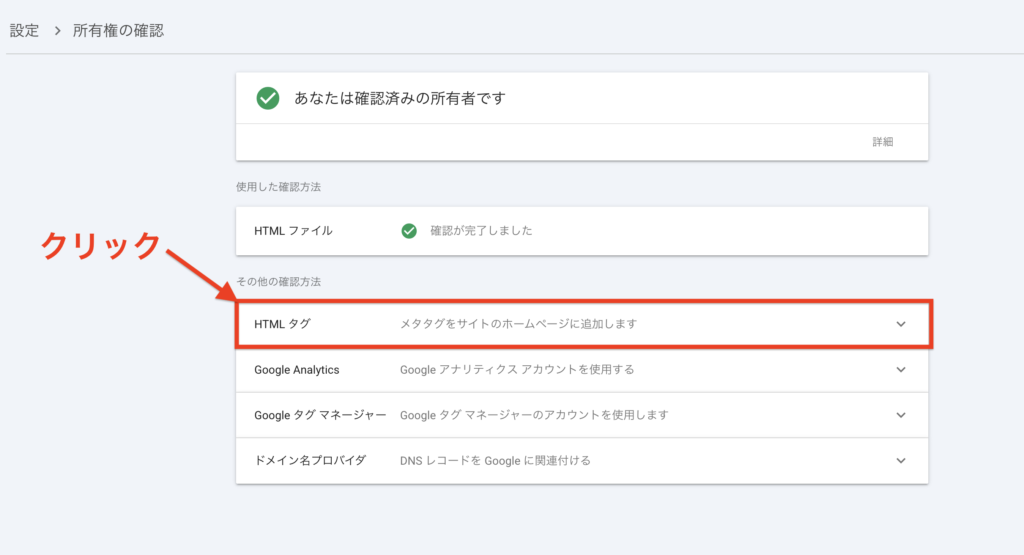Click the 確認が完了しました status text
1024x555 pixels.
pos(481,230)
